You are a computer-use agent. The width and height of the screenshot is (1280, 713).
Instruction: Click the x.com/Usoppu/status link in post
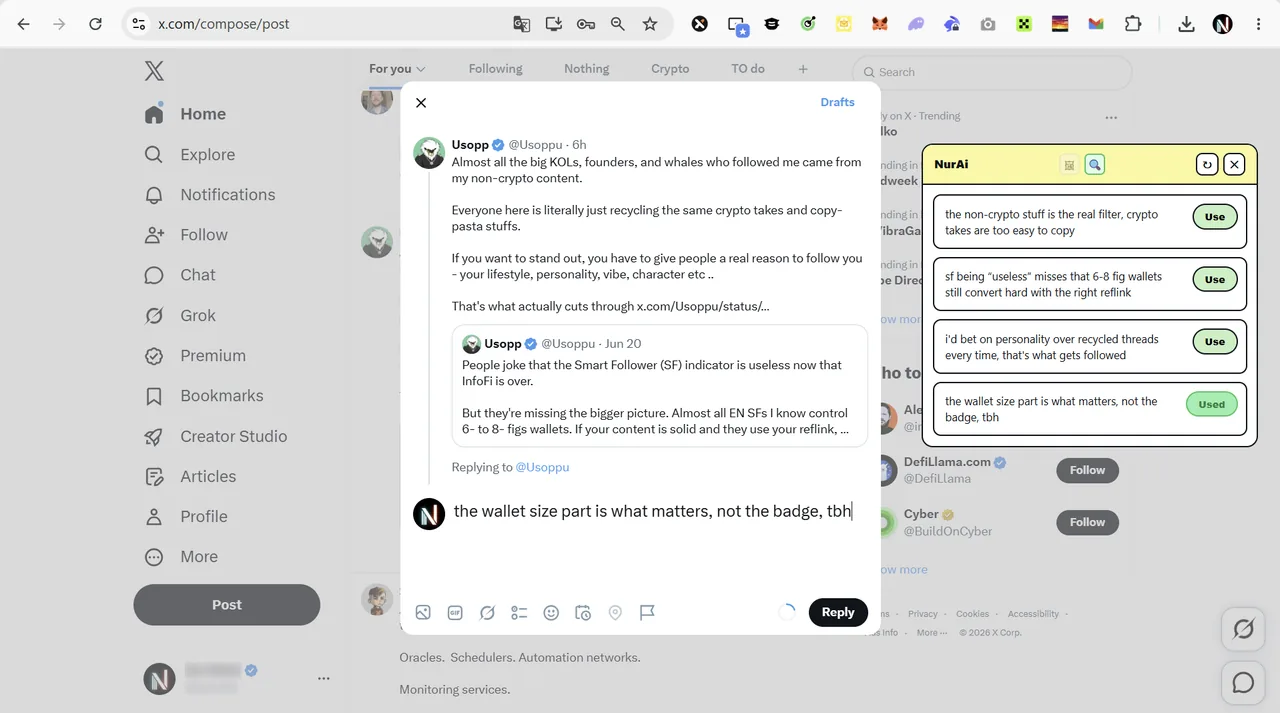click(703, 307)
